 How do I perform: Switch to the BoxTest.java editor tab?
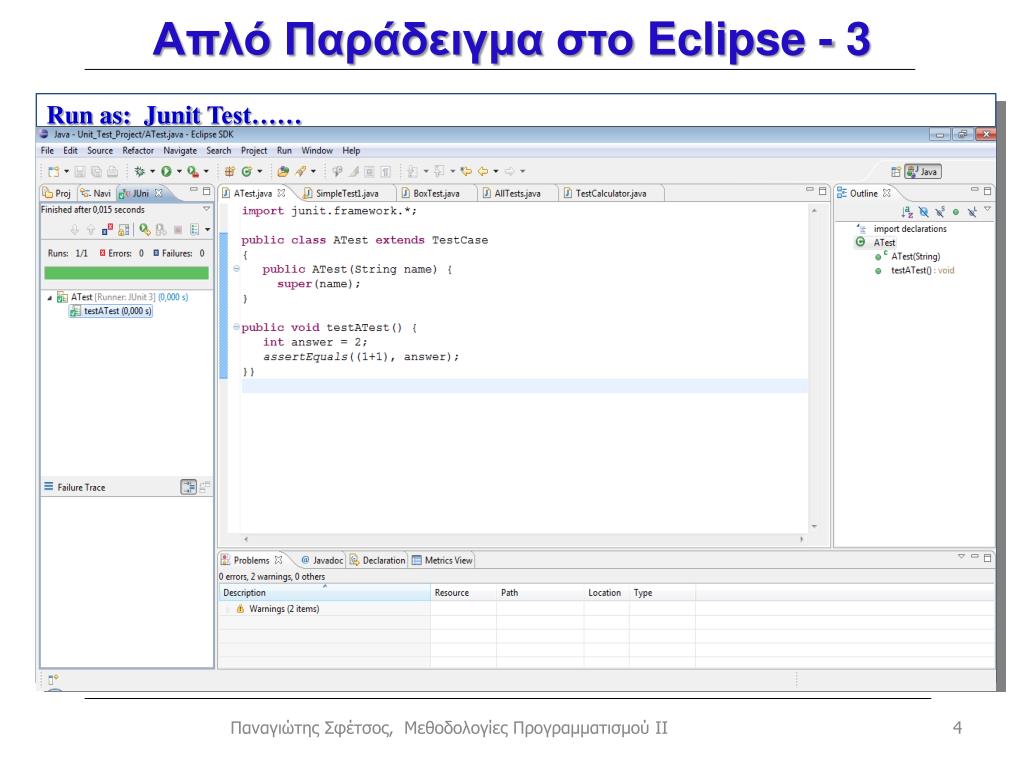(436, 193)
